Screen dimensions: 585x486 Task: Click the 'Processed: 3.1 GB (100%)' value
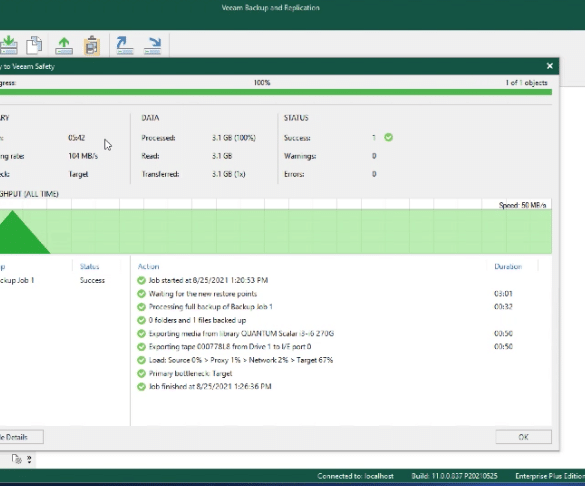tap(234, 138)
